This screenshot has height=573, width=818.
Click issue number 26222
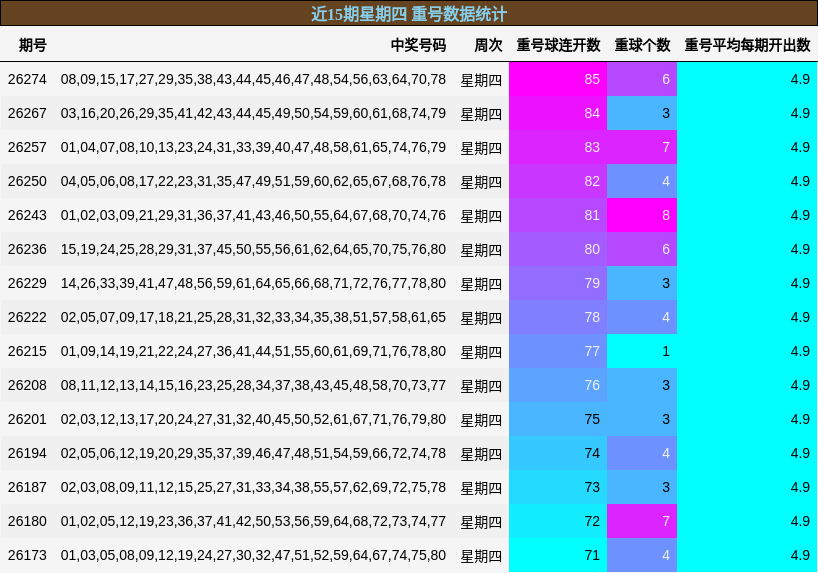coord(27,317)
